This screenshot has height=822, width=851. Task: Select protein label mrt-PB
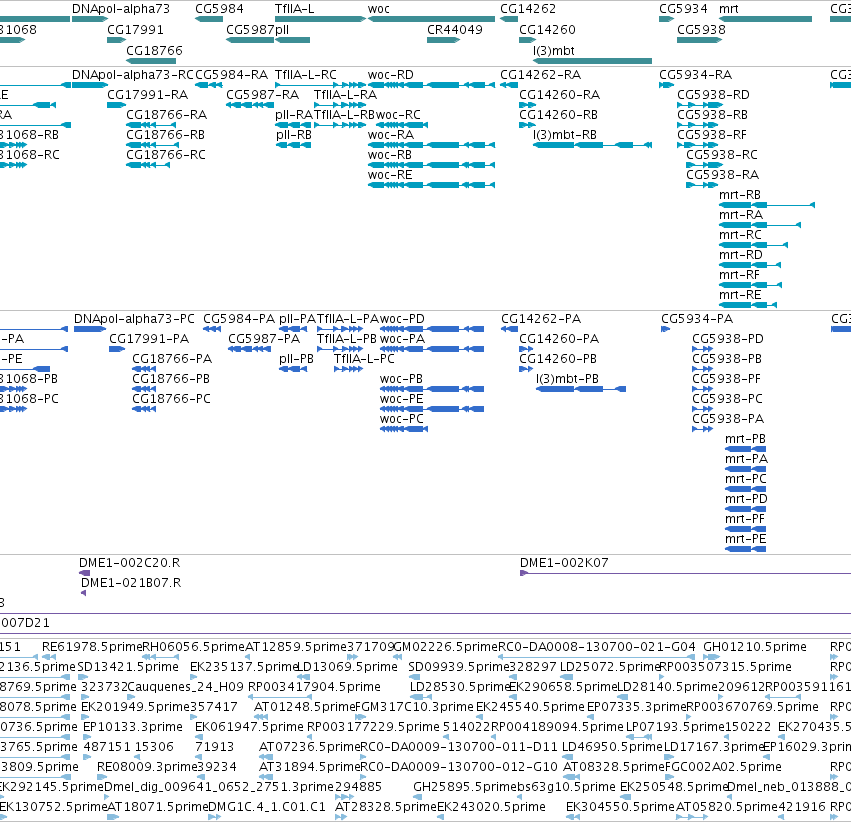(745, 438)
